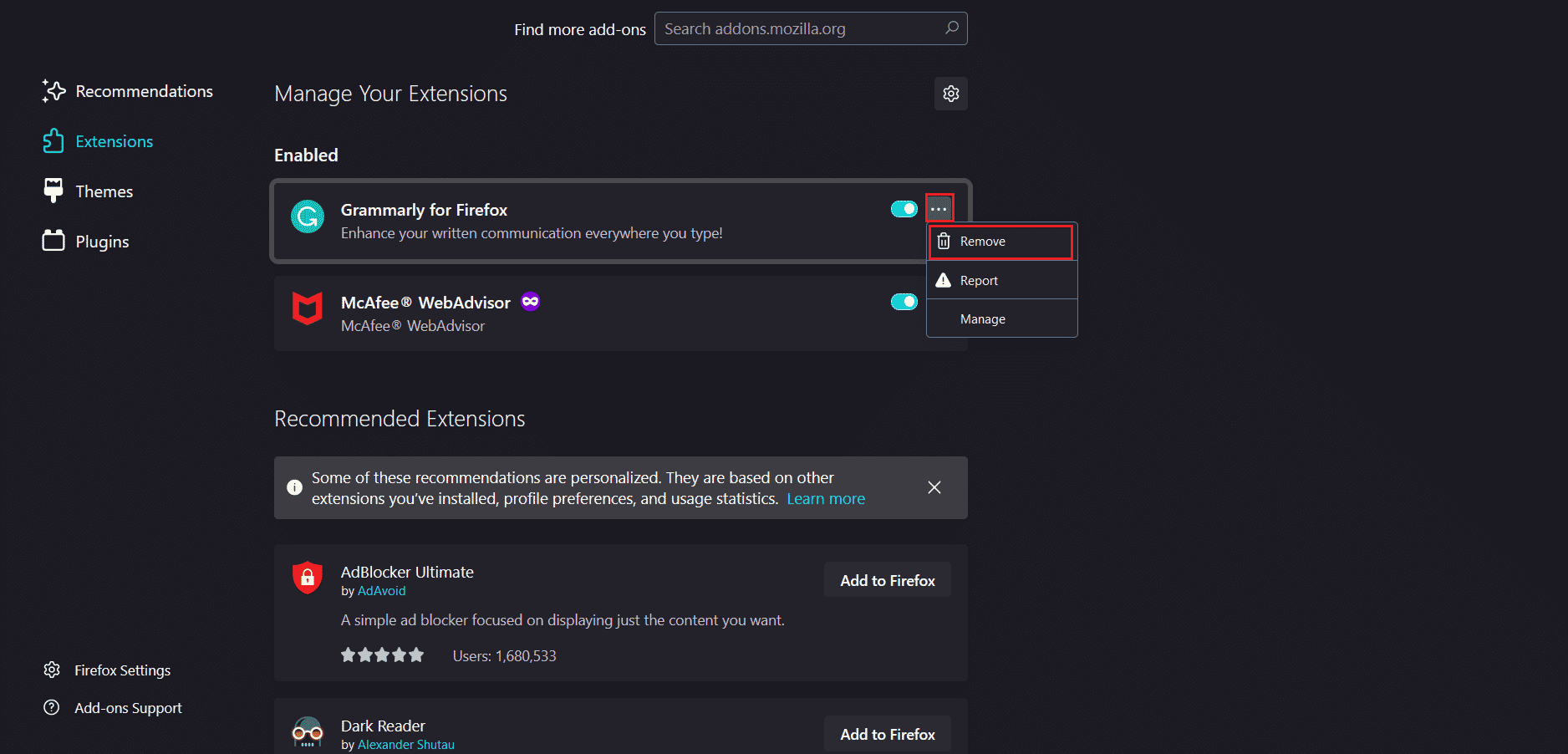
Task: Click the Enabled section label
Action: point(306,155)
